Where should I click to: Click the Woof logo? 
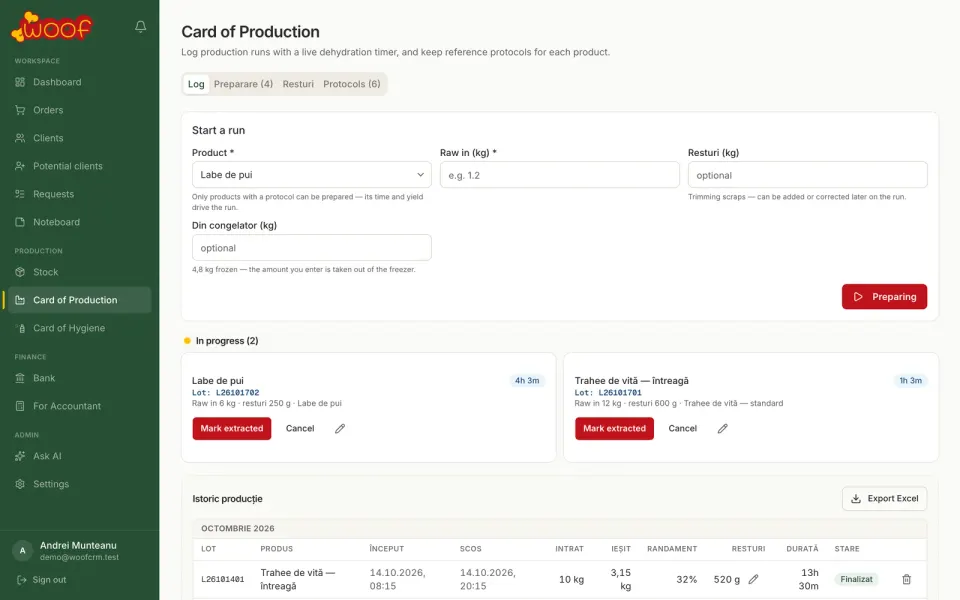point(52,27)
